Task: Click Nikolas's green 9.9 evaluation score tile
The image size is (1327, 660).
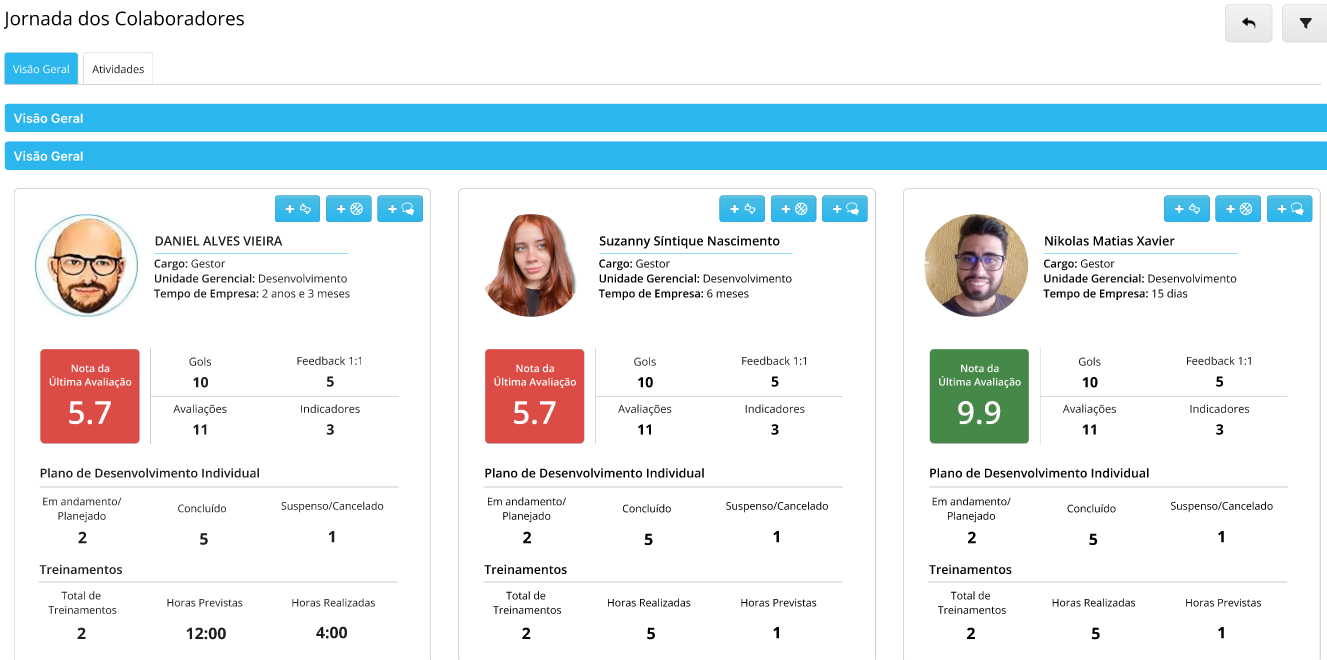Action: [978, 396]
